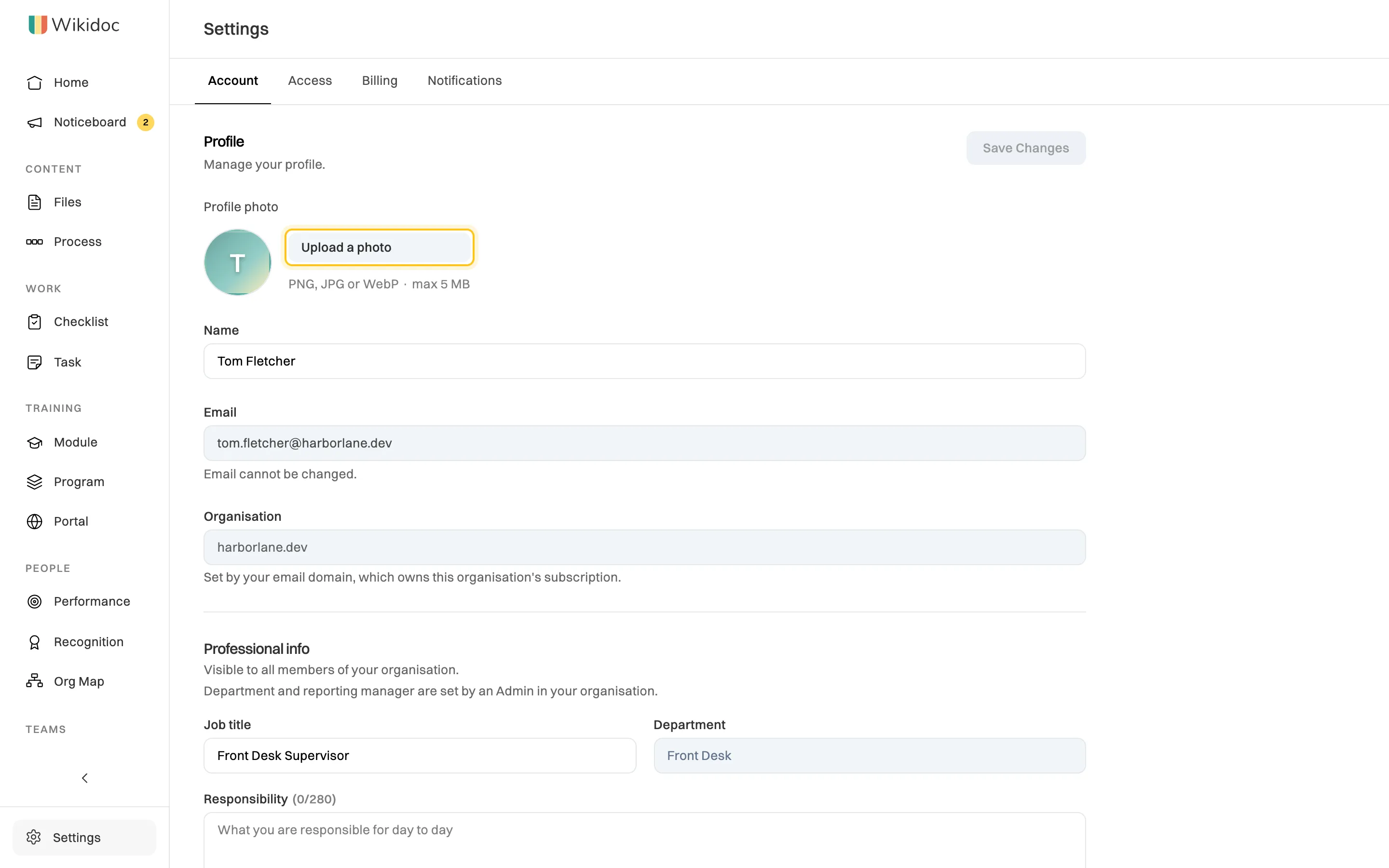The height and width of the screenshot is (868, 1389).
Task: Click the Noticeboard megaphone icon
Action: (x=34, y=122)
